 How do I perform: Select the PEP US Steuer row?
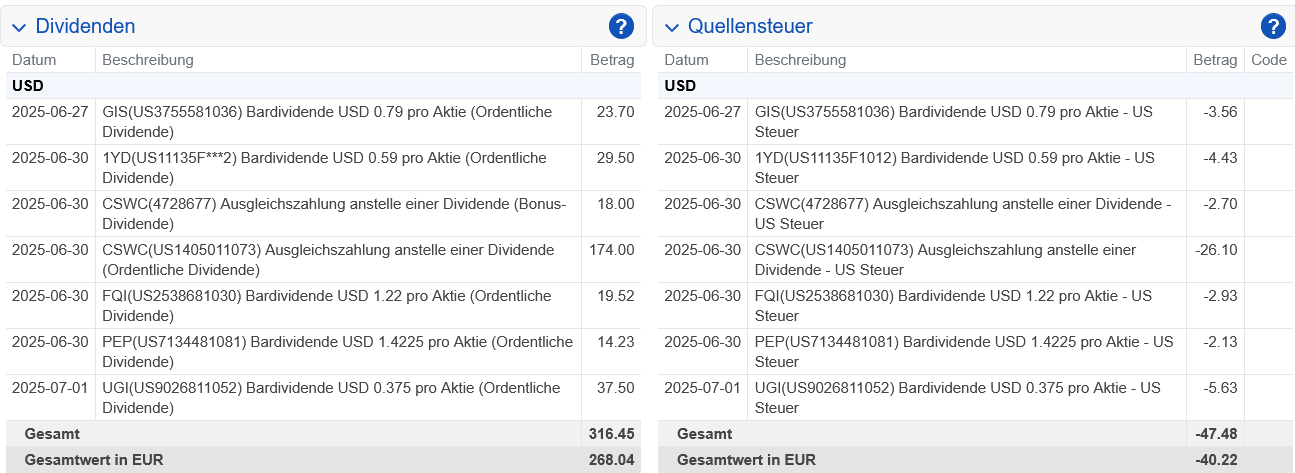[x=964, y=351]
